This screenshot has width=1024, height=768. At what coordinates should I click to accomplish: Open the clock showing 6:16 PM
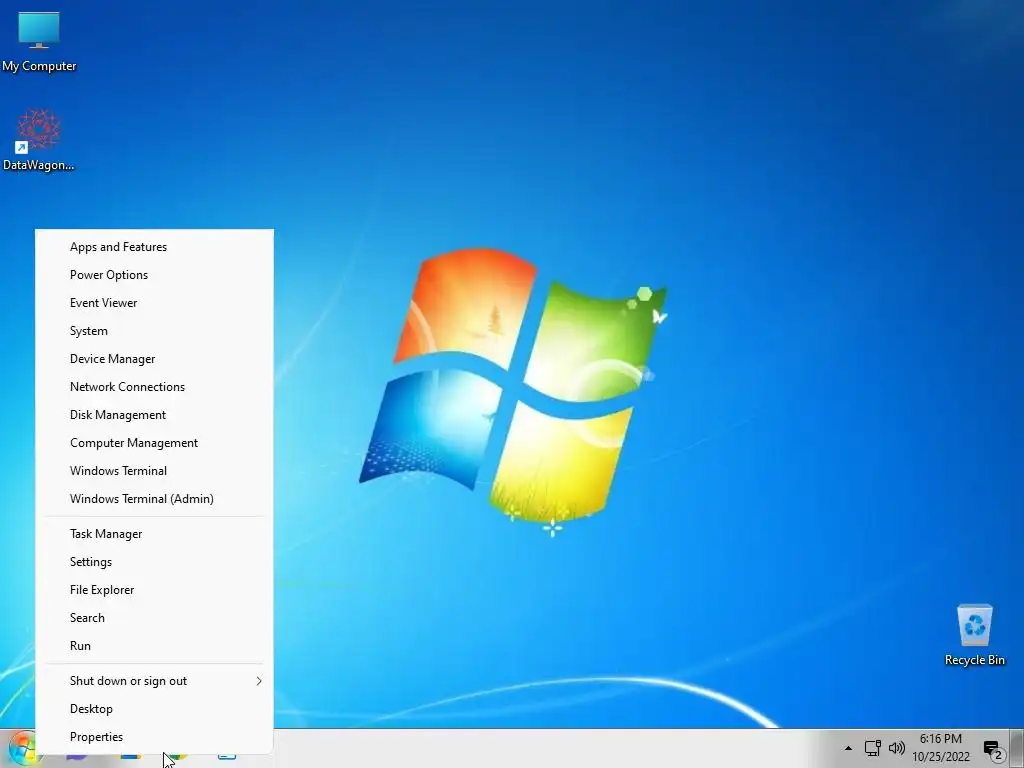940,748
